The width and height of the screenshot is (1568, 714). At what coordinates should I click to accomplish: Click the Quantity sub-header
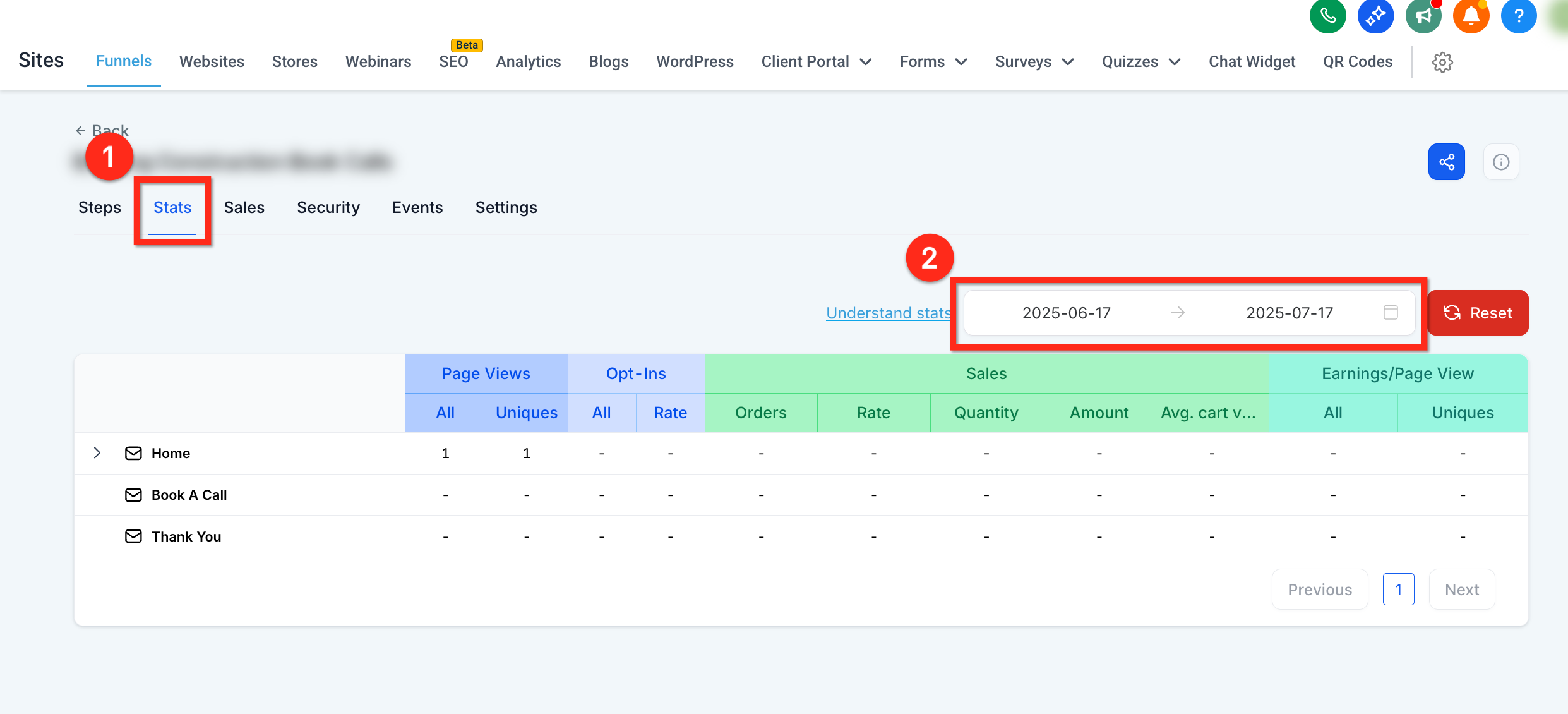pyautogui.click(x=986, y=413)
